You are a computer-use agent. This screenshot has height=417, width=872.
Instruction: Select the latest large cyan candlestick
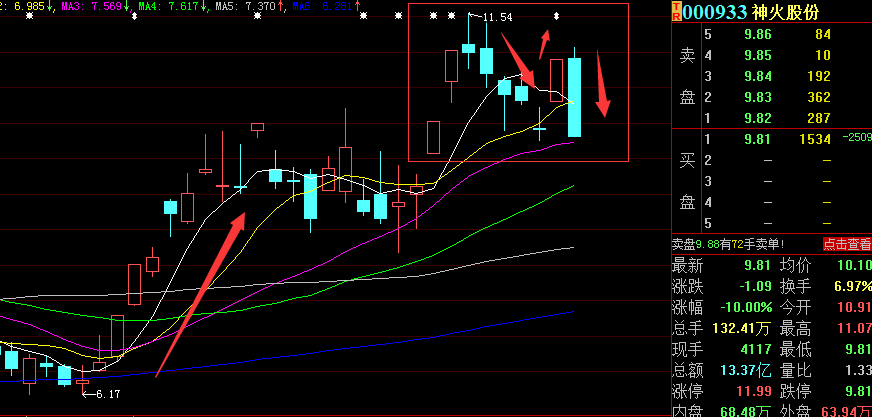[x=575, y=97]
